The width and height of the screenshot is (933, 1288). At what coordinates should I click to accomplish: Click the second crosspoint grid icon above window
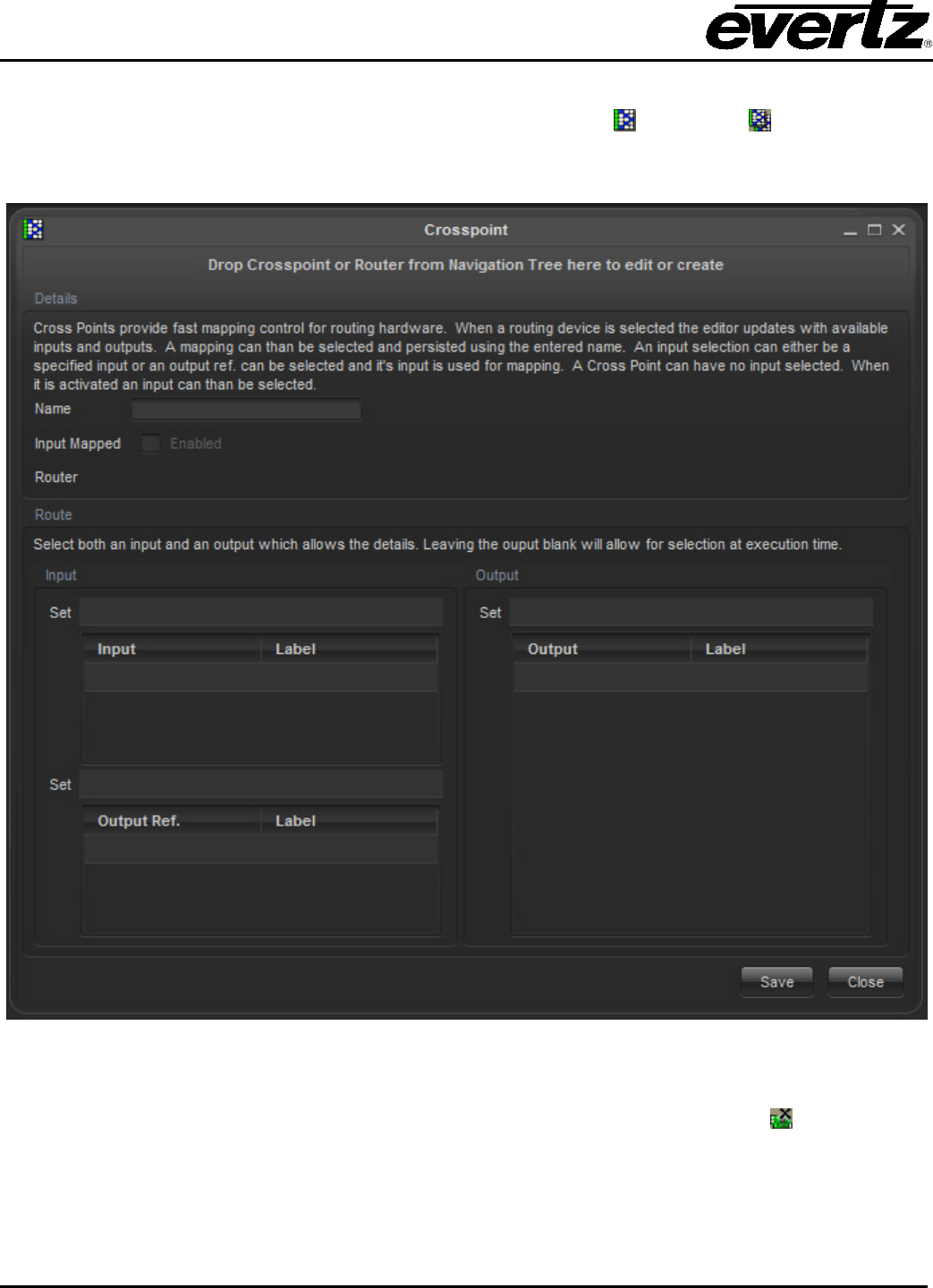click(759, 120)
